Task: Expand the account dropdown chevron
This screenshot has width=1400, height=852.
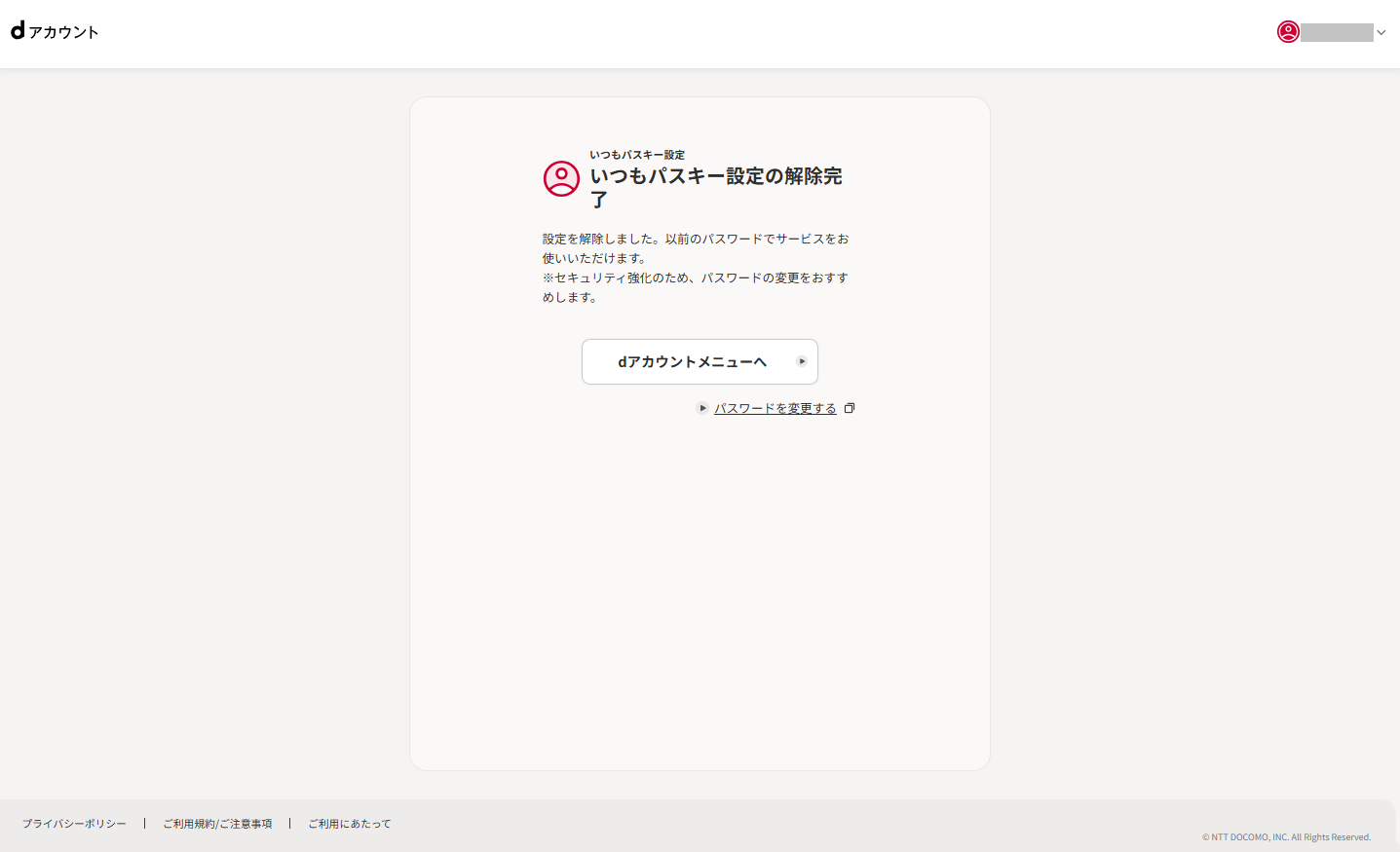Action: (1381, 32)
